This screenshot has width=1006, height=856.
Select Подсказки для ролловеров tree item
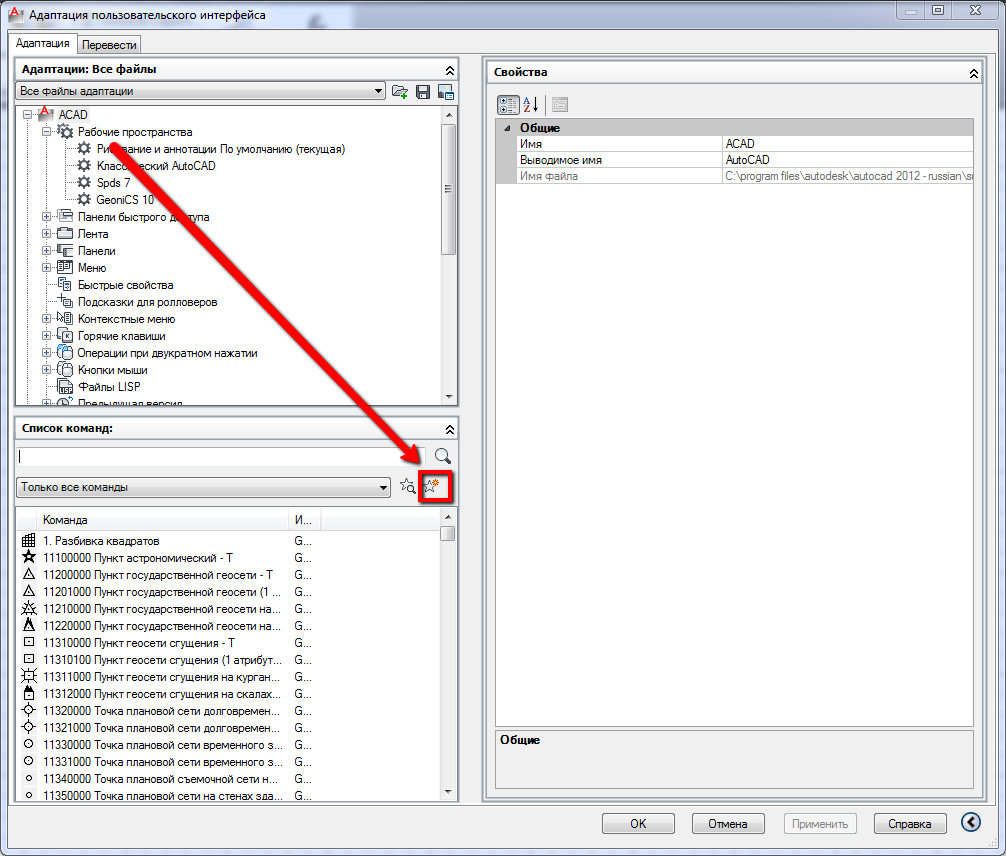pyautogui.click(x=148, y=302)
